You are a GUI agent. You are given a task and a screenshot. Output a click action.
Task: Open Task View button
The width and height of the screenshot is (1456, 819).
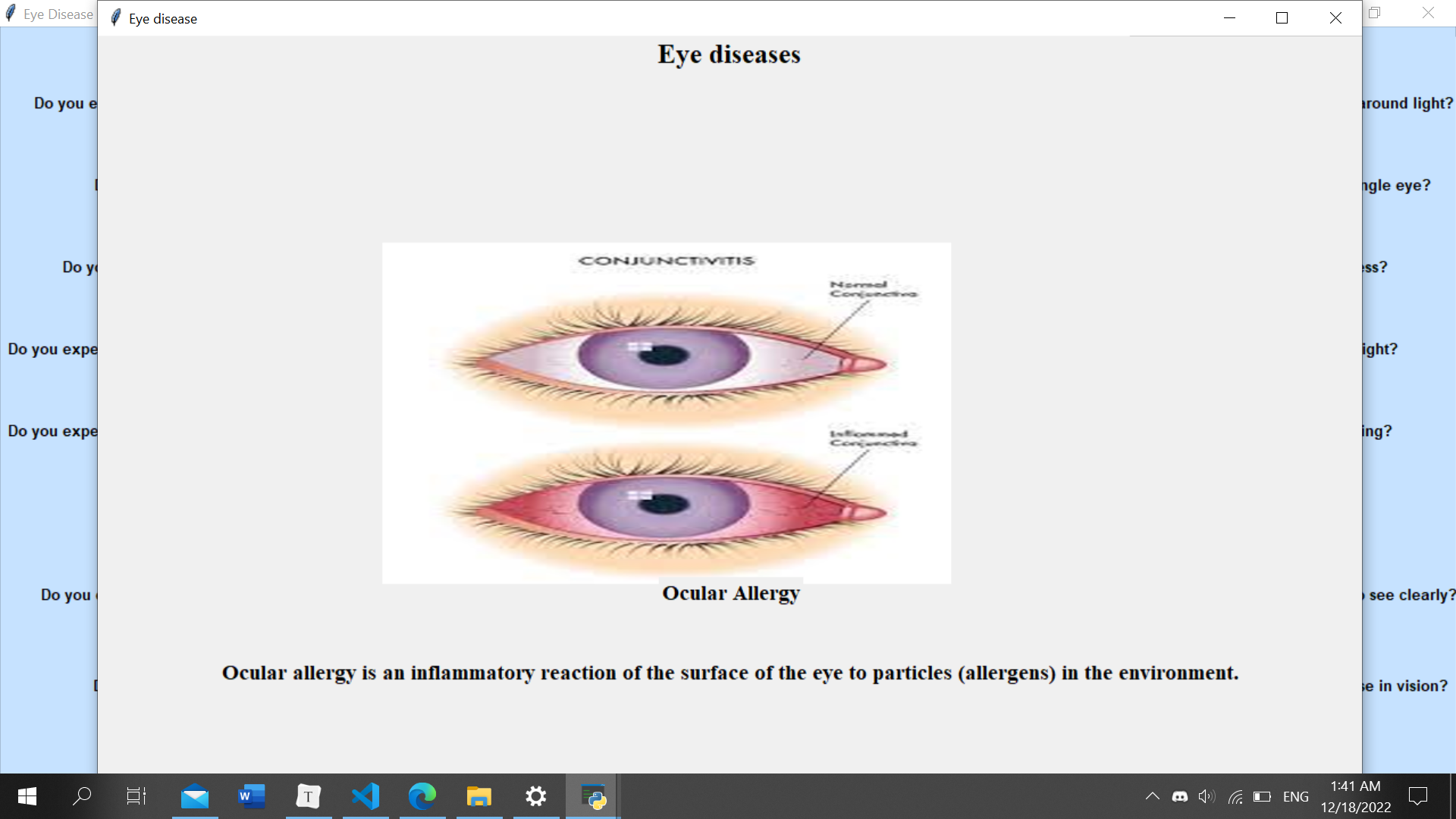click(x=136, y=796)
